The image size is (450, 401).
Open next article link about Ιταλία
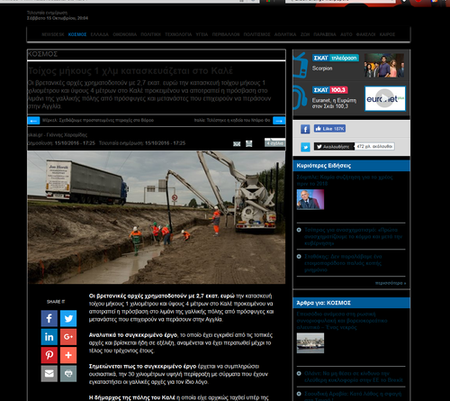pyautogui.click(x=232, y=120)
